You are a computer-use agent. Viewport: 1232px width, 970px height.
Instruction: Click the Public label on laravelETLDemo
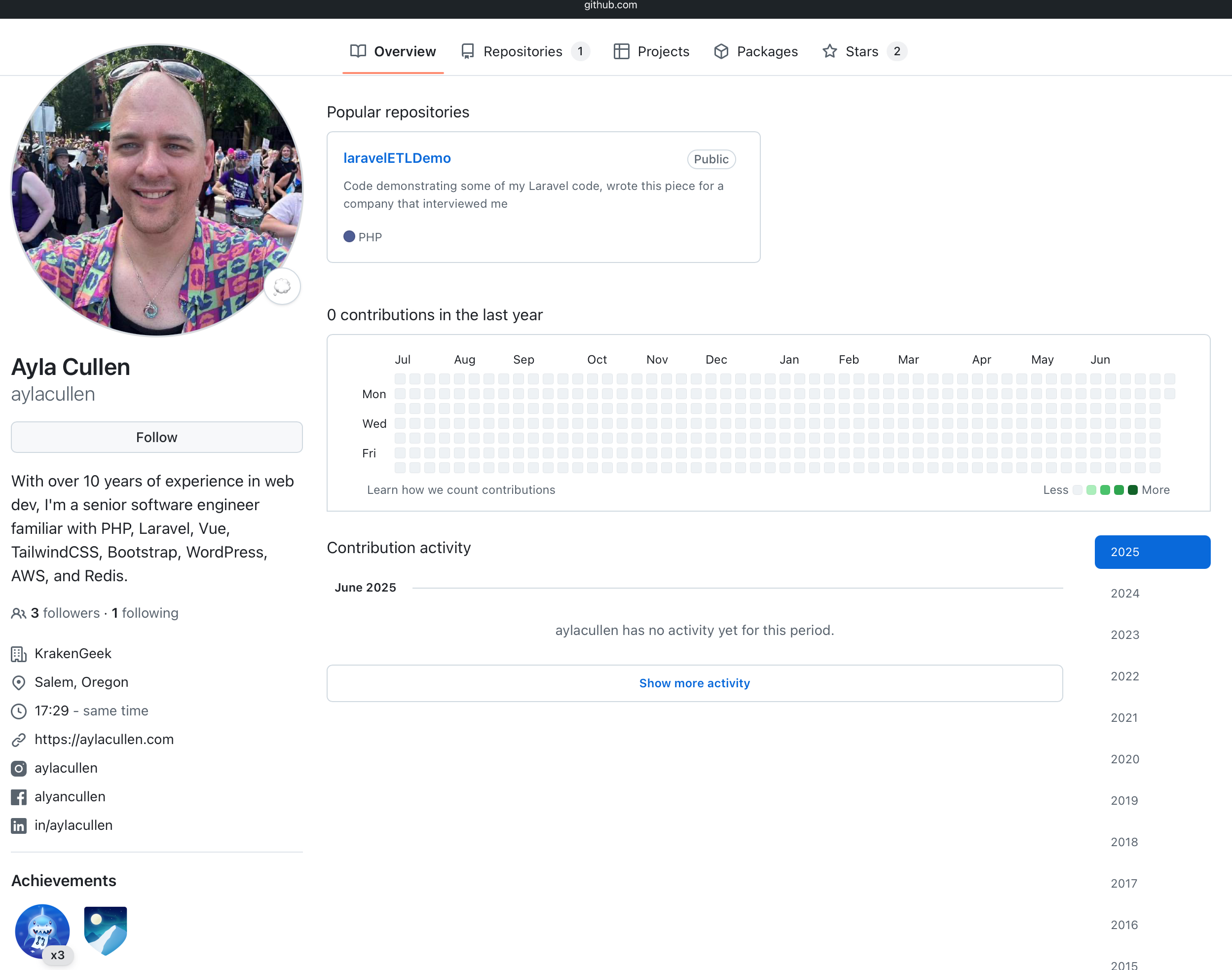[x=711, y=159]
